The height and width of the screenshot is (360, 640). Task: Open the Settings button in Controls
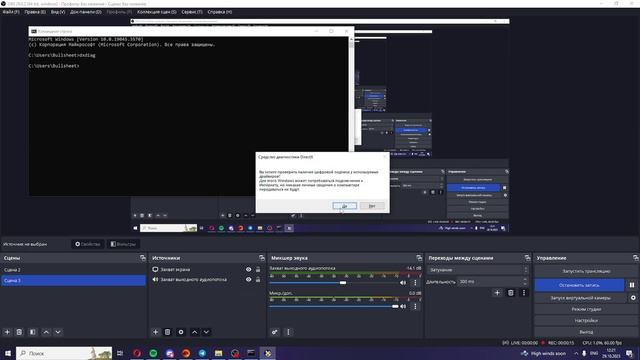click(x=586, y=320)
